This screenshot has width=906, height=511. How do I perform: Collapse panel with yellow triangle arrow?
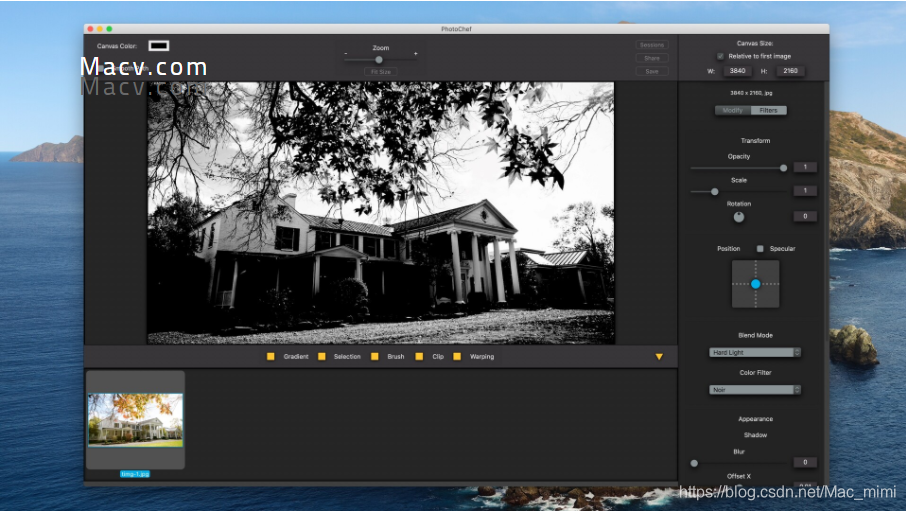tap(659, 357)
